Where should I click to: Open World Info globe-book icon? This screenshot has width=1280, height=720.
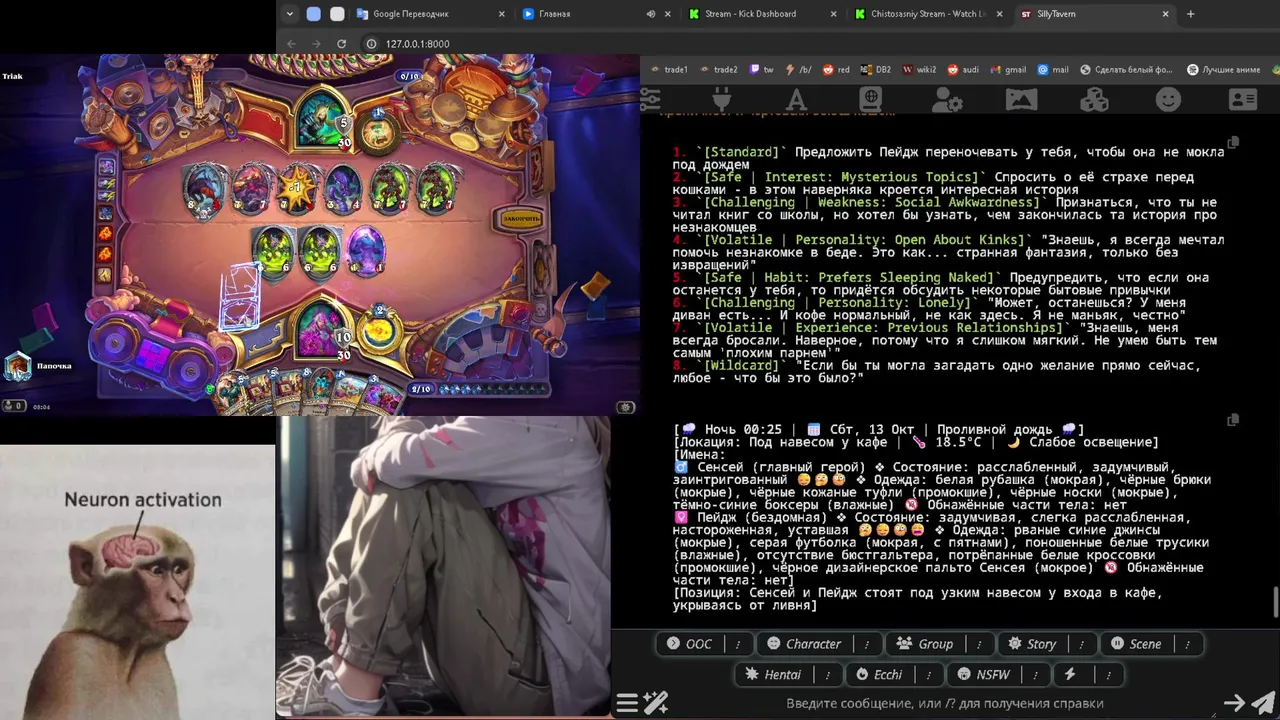tap(870, 99)
